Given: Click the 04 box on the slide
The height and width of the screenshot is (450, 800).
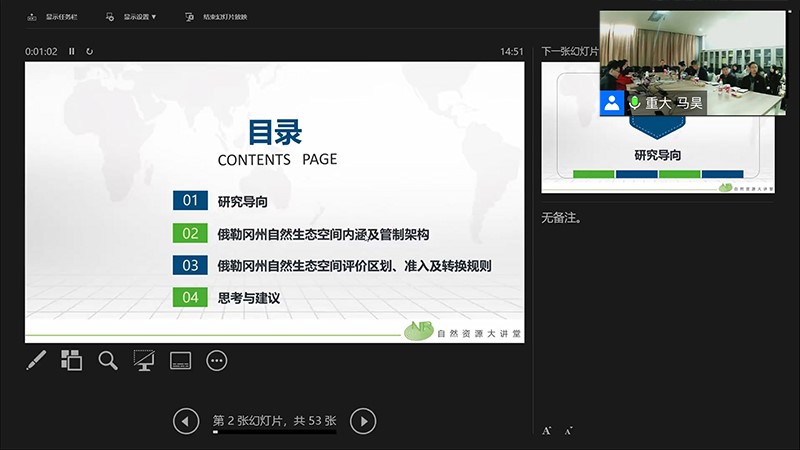Looking at the screenshot, I should pos(190,297).
